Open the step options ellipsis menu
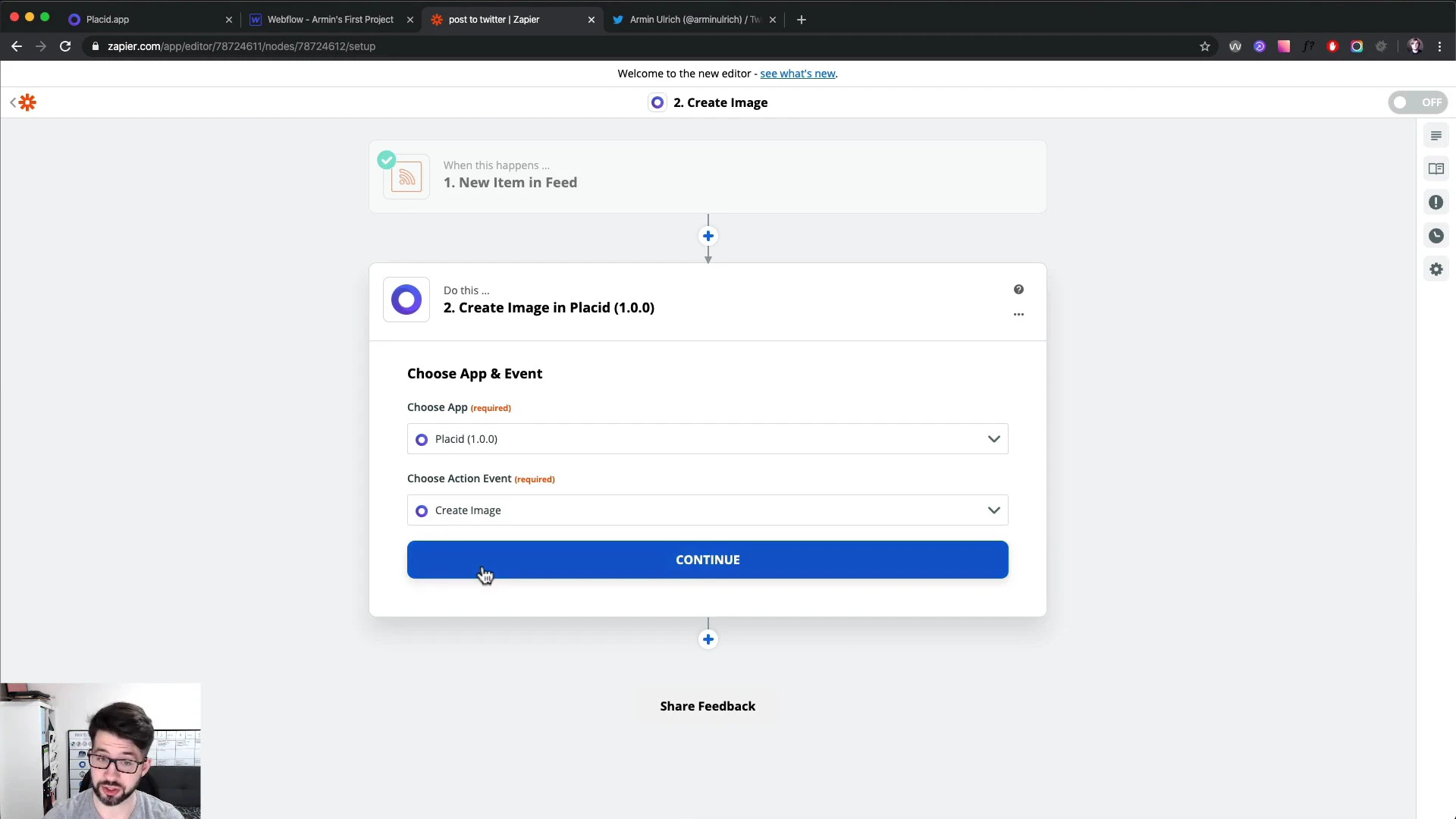Image resolution: width=1456 pixels, height=819 pixels. [x=1018, y=314]
